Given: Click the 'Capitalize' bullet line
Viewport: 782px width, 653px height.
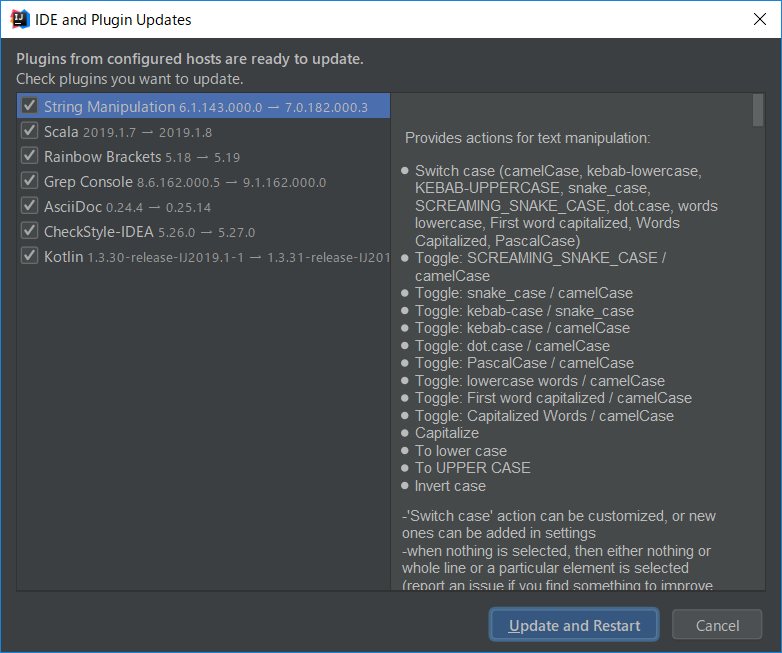Looking at the screenshot, I should pyautogui.click(x=446, y=433).
